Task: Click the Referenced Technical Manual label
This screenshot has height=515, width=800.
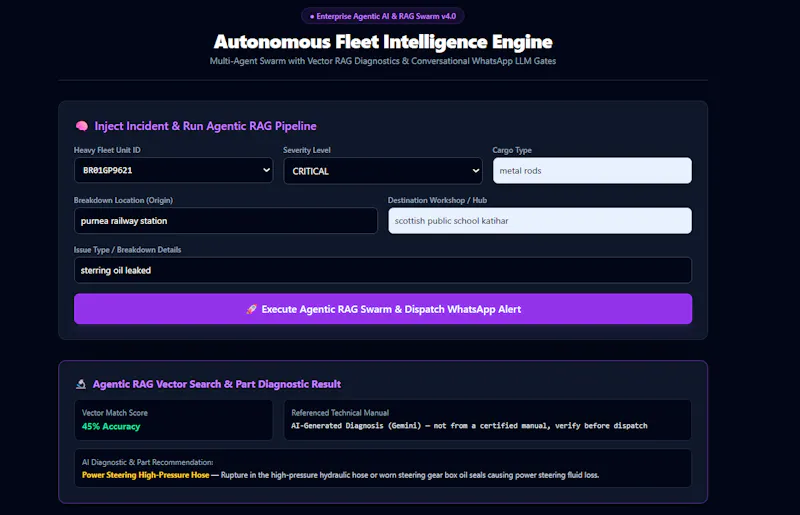Action: [340, 412]
